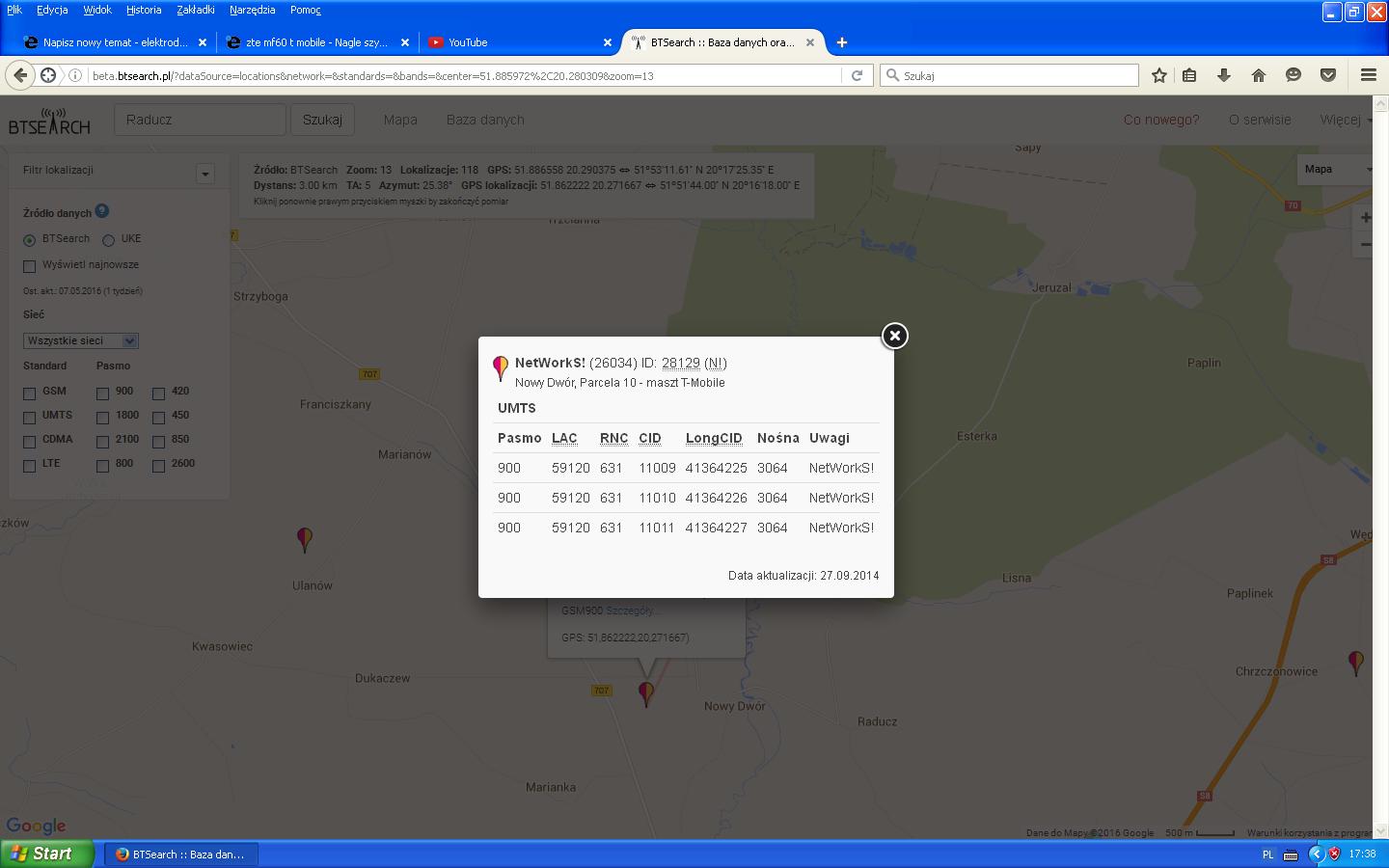Close the NetWorkS! station details popup
Screen dimensions: 1389x868
tap(895, 336)
